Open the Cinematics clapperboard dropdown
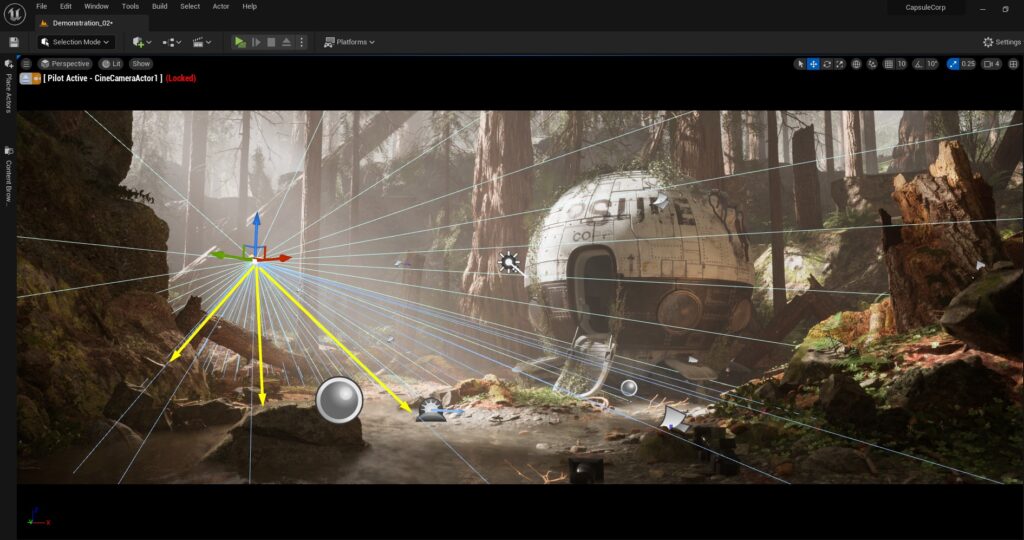Viewport: 1024px width, 540px height. [x=202, y=42]
